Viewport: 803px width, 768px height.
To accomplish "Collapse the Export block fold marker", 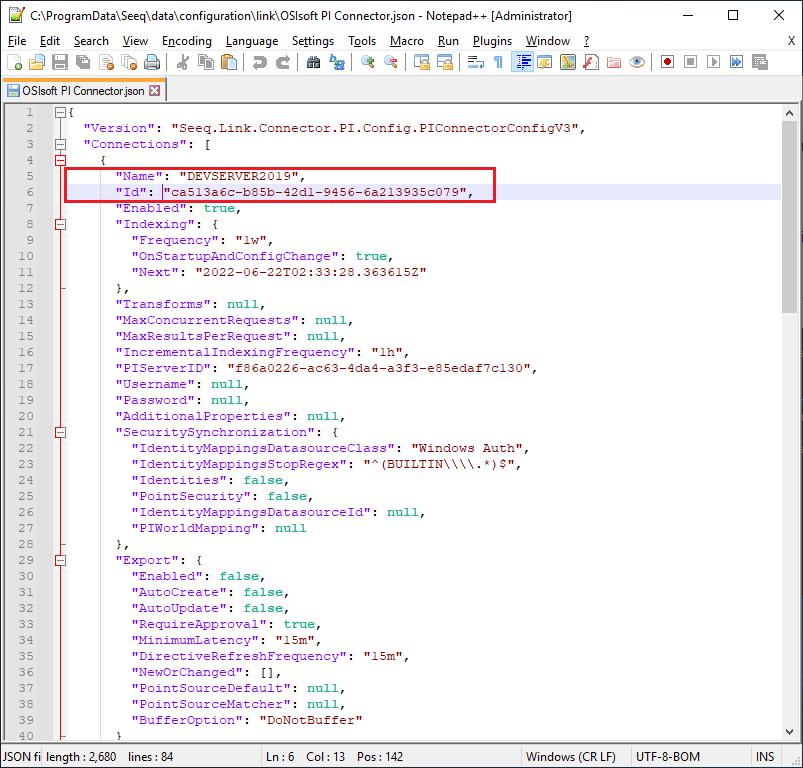I will click(x=60, y=561).
